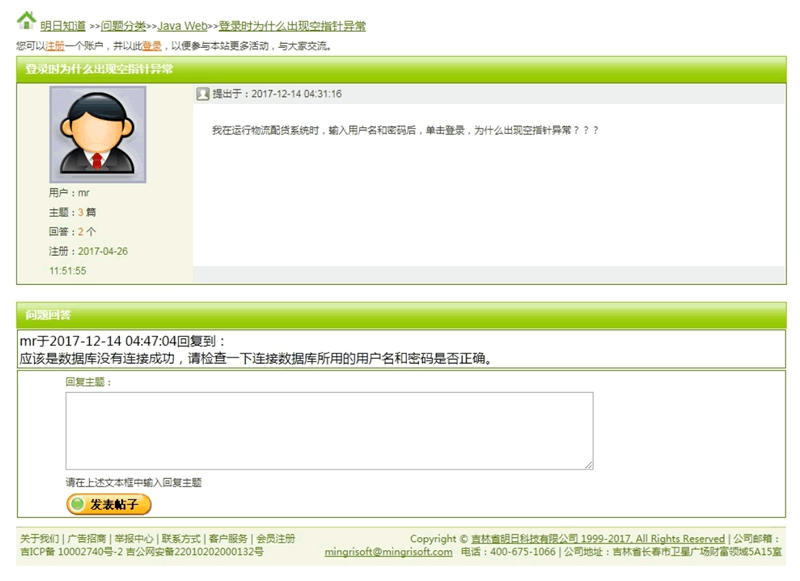
Task: Open the 广告招商 footer link
Action: 87,538
